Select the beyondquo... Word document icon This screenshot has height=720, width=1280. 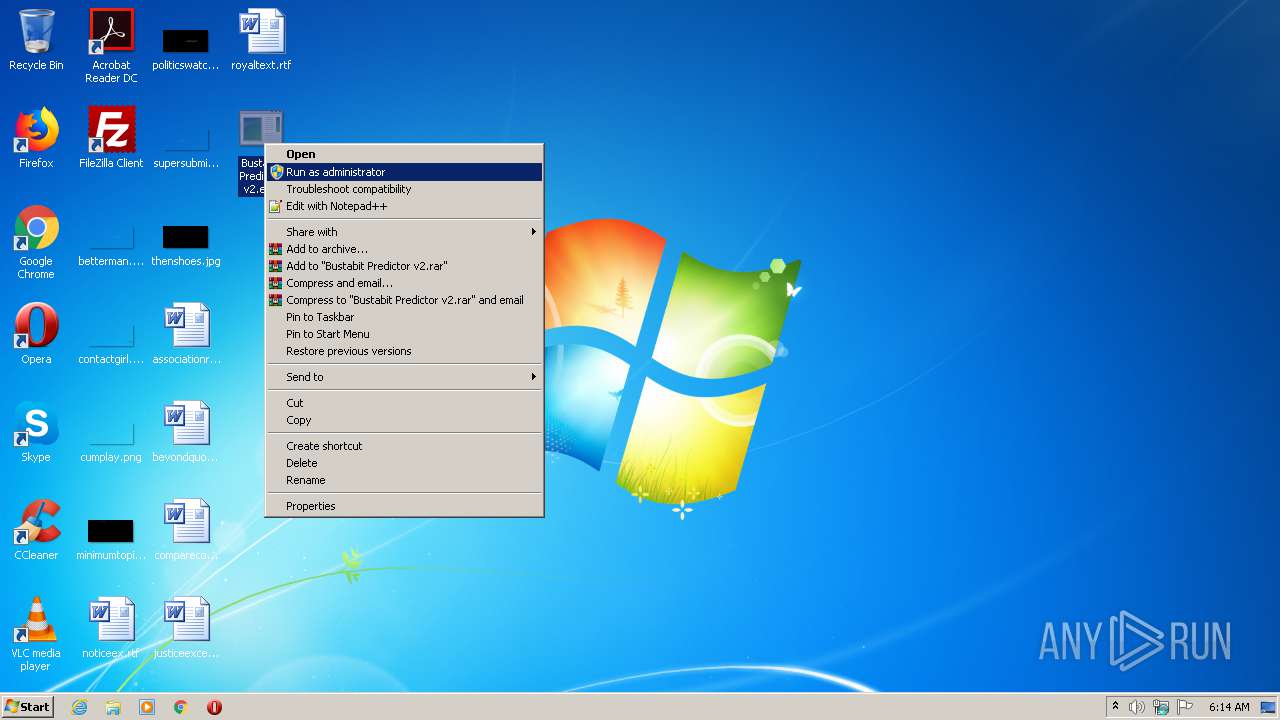coord(186,432)
